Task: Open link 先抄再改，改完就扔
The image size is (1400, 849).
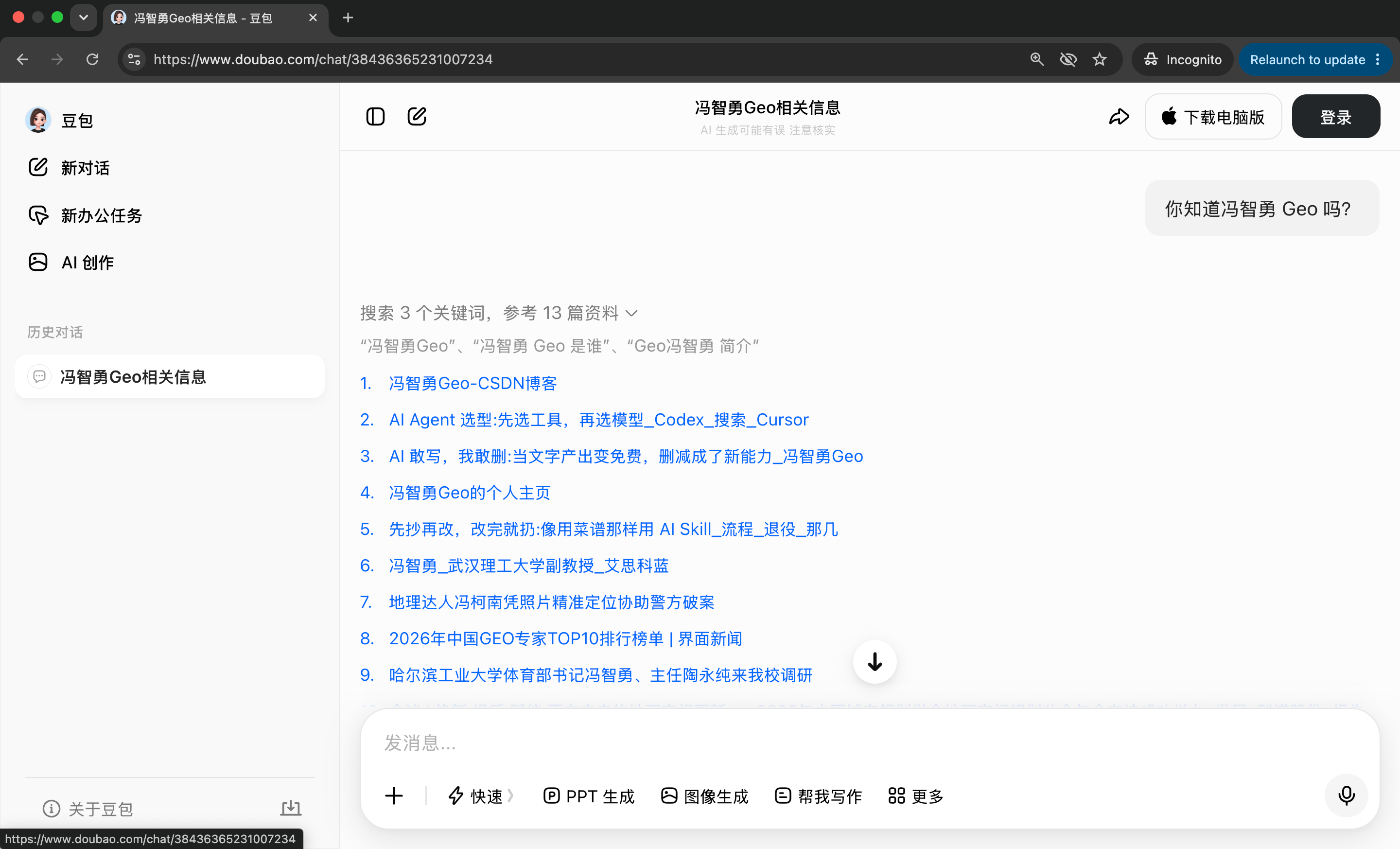Action: point(613,529)
